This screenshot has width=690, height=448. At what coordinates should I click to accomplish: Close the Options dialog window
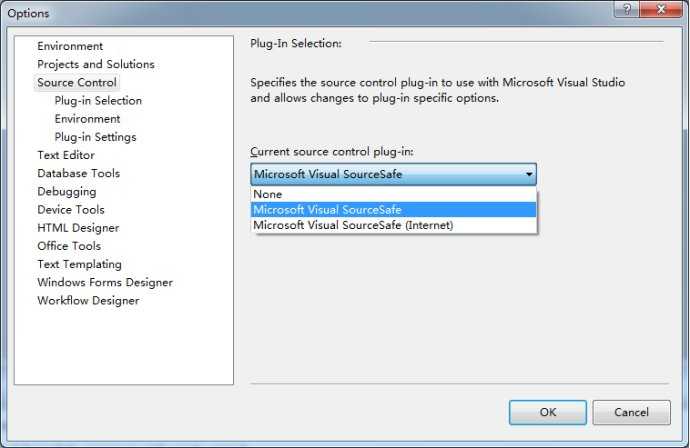(x=661, y=9)
